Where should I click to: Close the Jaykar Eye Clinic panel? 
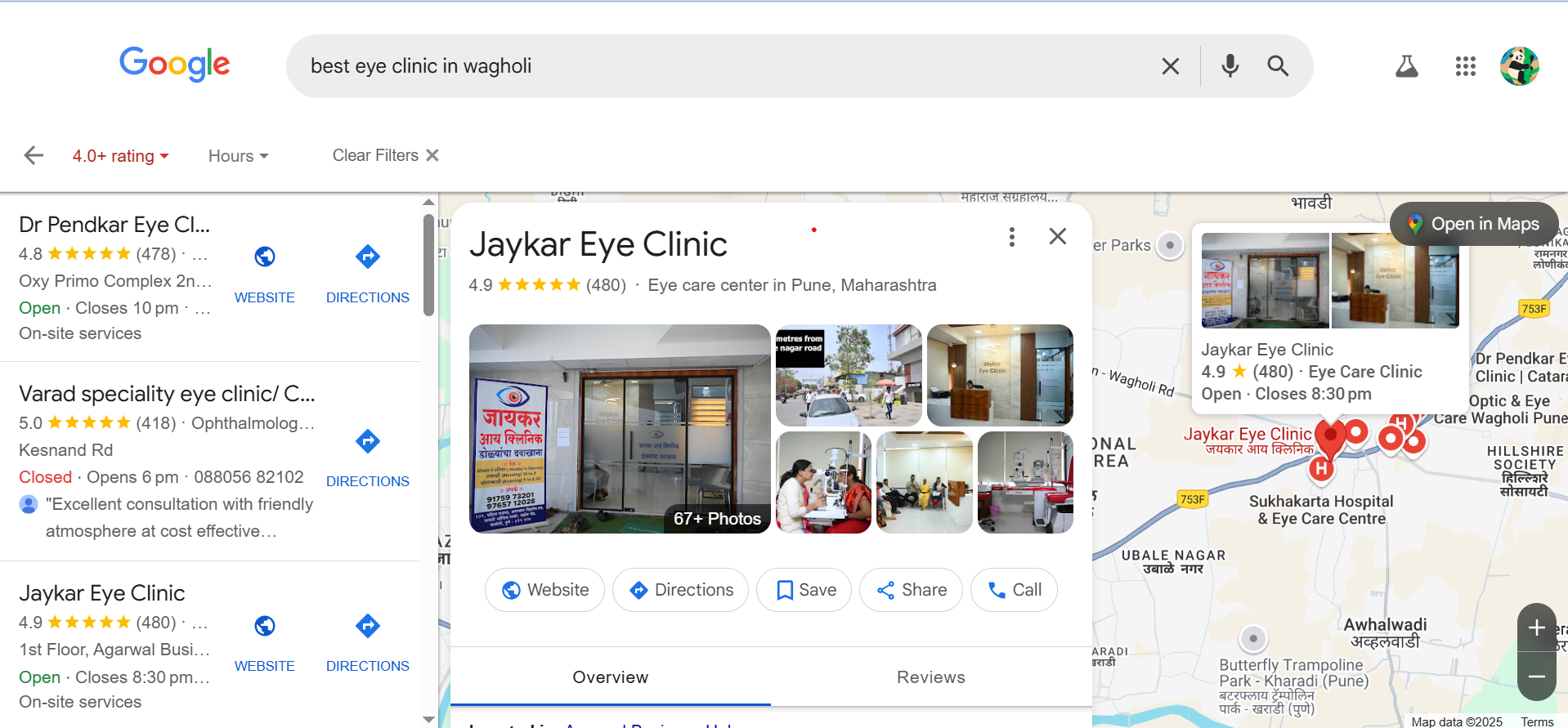coord(1057,236)
